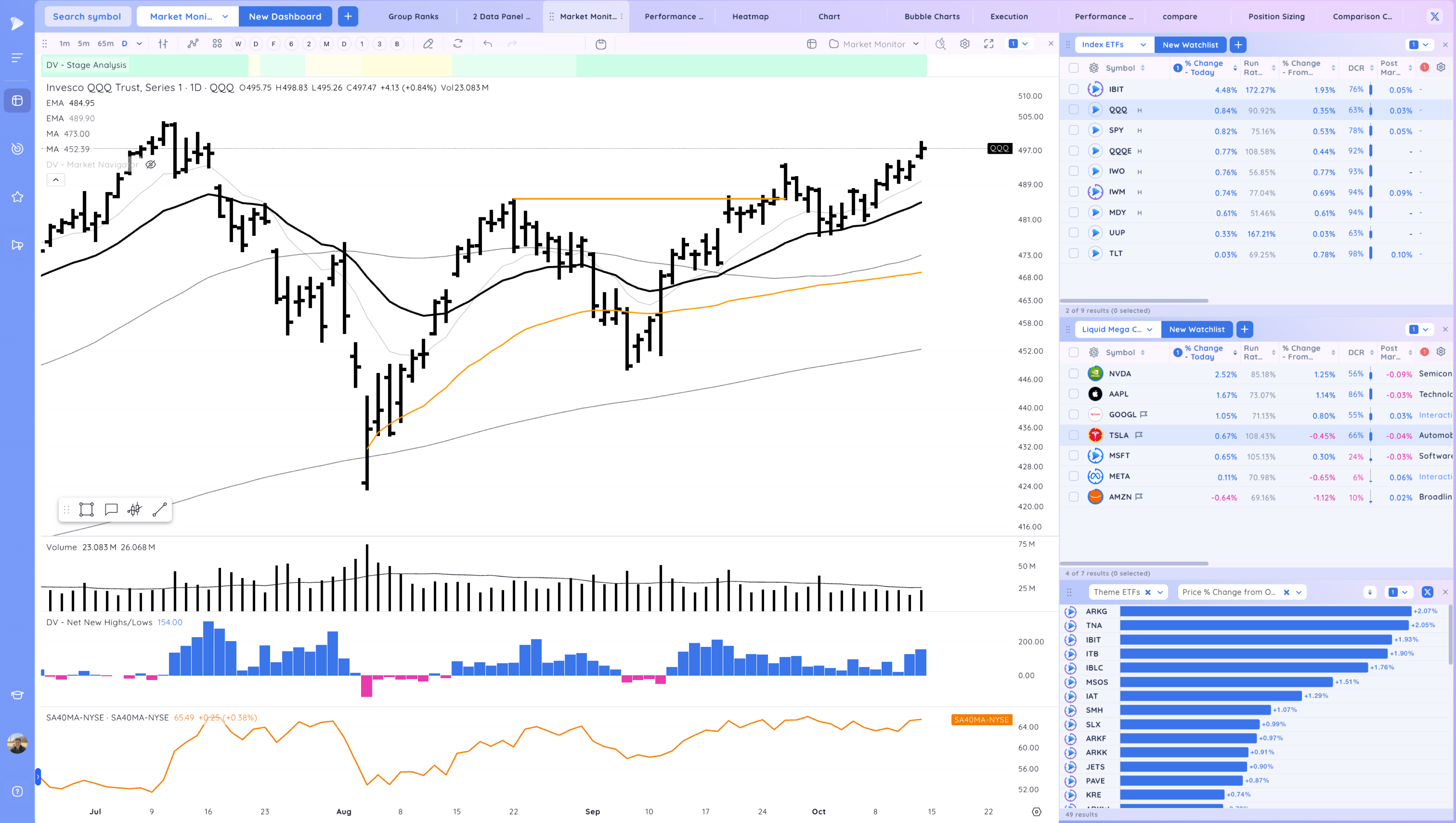Click New Watchlist in Liquid Mega panel
This screenshot has height=823, width=1456.
point(1196,329)
